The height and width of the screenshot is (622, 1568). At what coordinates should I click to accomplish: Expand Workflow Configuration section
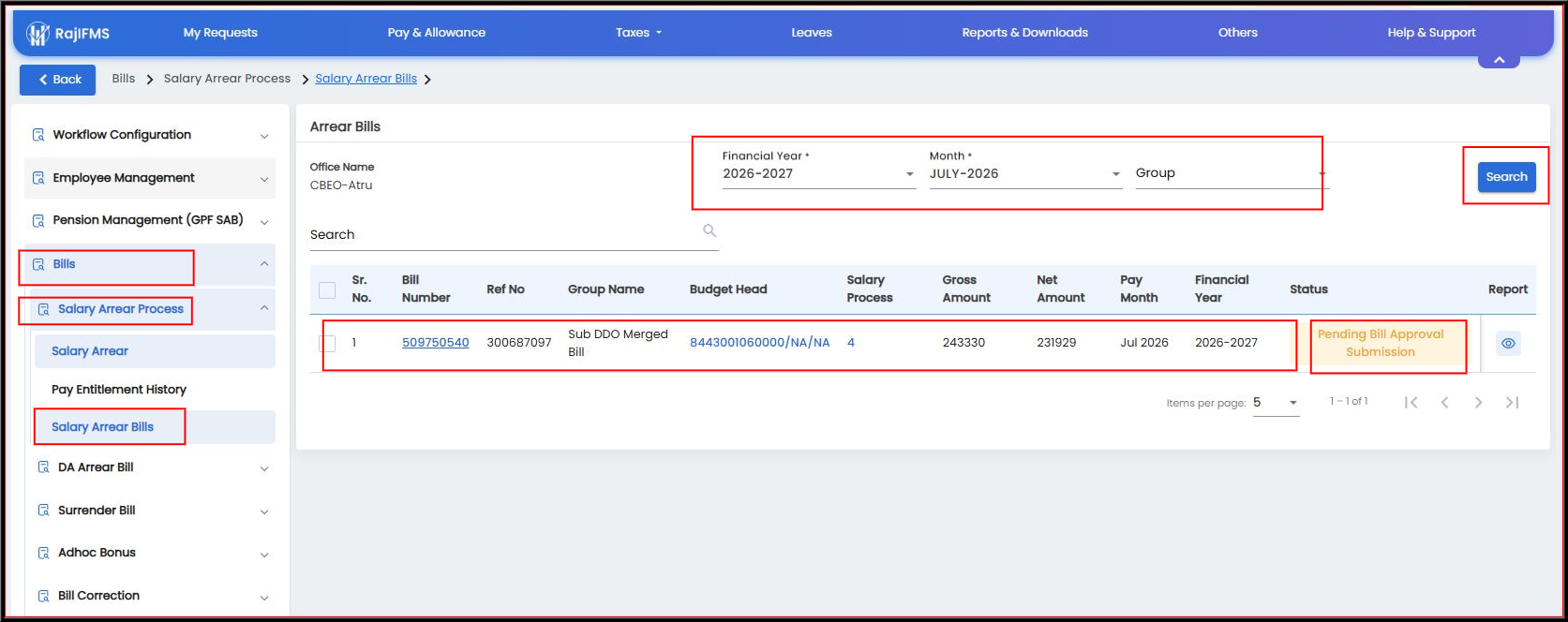click(264, 136)
